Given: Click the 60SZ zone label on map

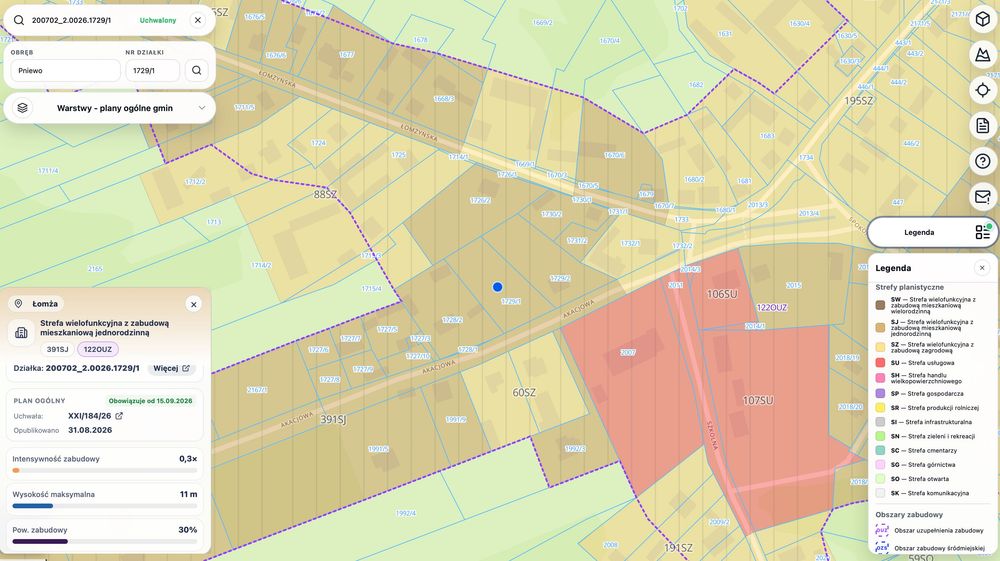Looking at the screenshot, I should tap(524, 393).
